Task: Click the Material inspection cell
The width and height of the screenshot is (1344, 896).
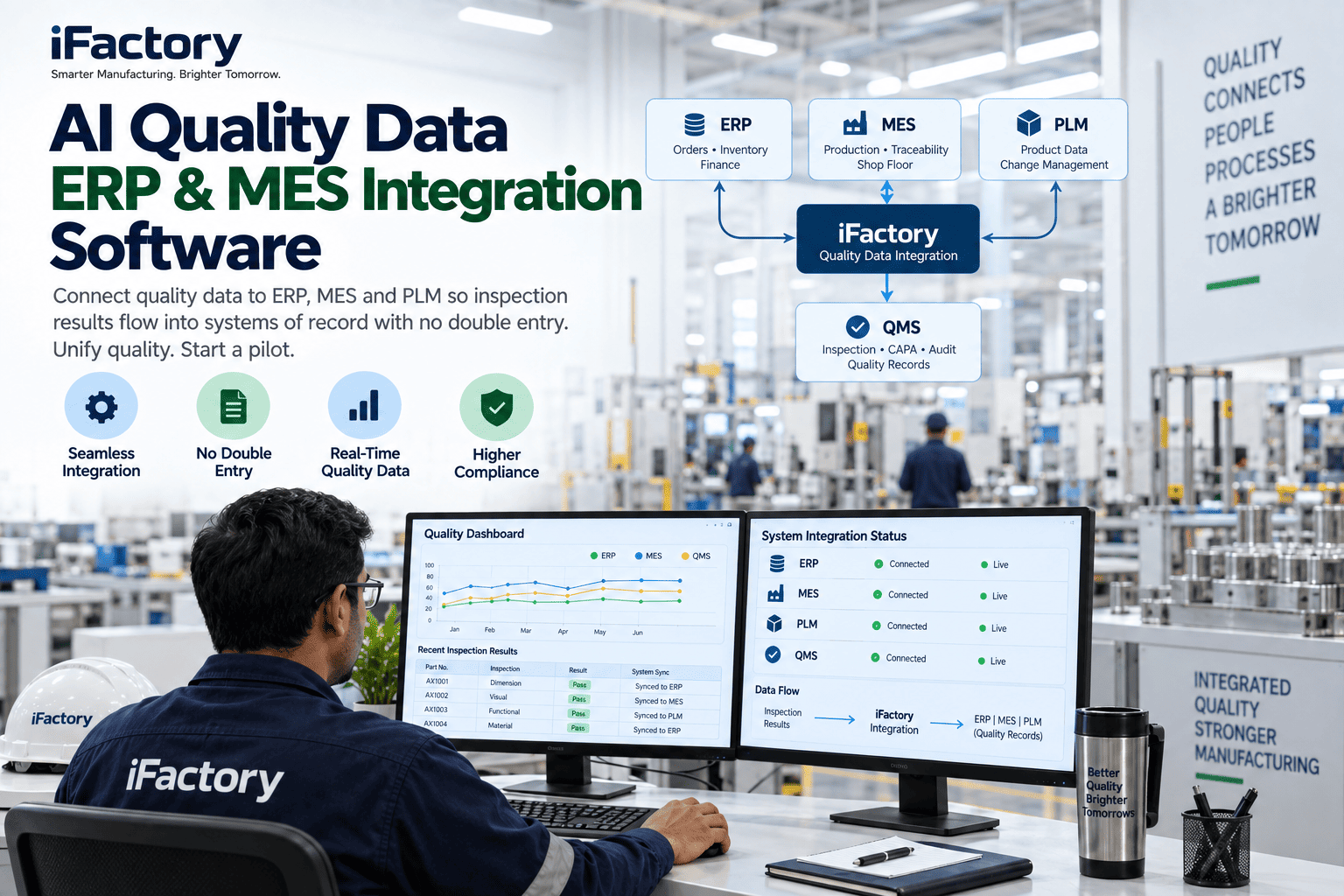Action: tap(500, 725)
